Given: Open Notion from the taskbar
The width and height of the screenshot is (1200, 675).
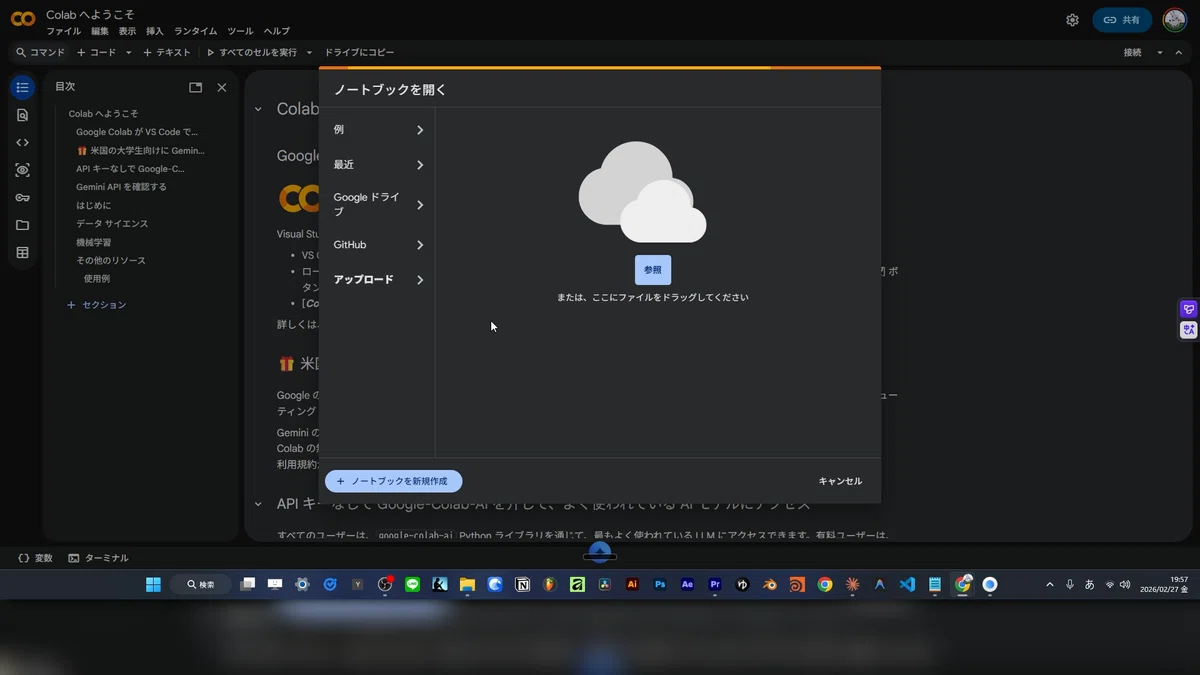Looking at the screenshot, I should click(x=522, y=585).
